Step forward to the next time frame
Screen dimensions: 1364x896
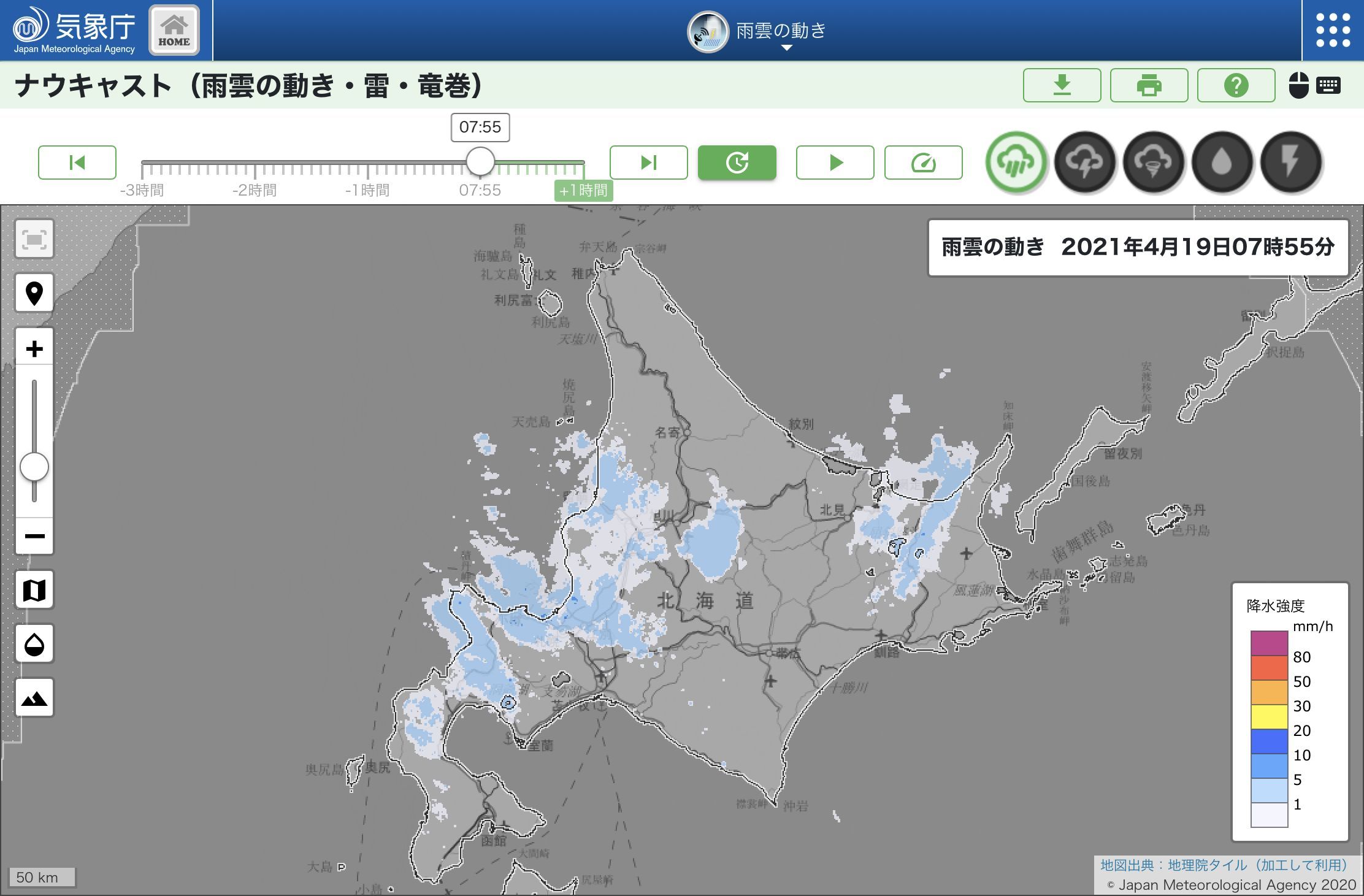[x=648, y=163]
